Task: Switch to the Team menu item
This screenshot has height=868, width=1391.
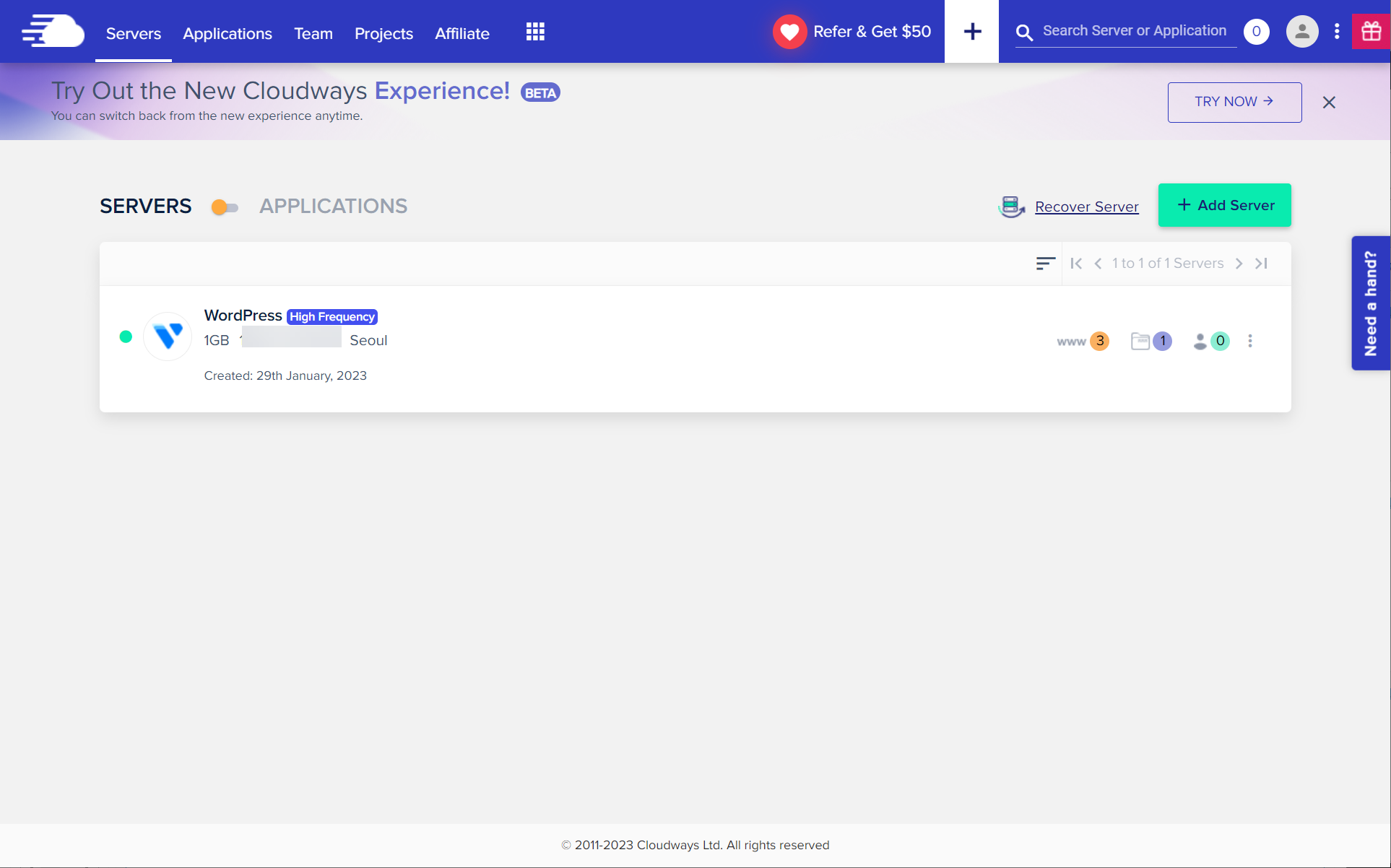Action: click(313, 33)
